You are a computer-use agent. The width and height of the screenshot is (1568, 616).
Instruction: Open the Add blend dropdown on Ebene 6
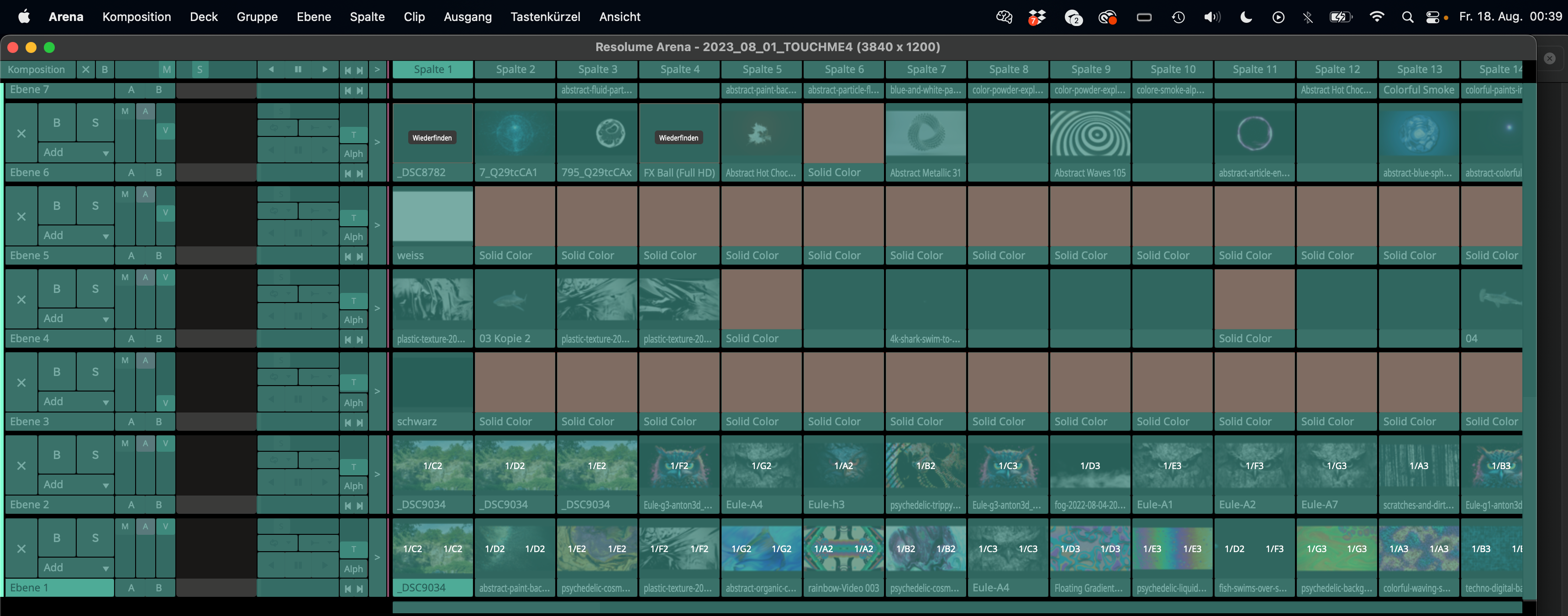[75, 152]
